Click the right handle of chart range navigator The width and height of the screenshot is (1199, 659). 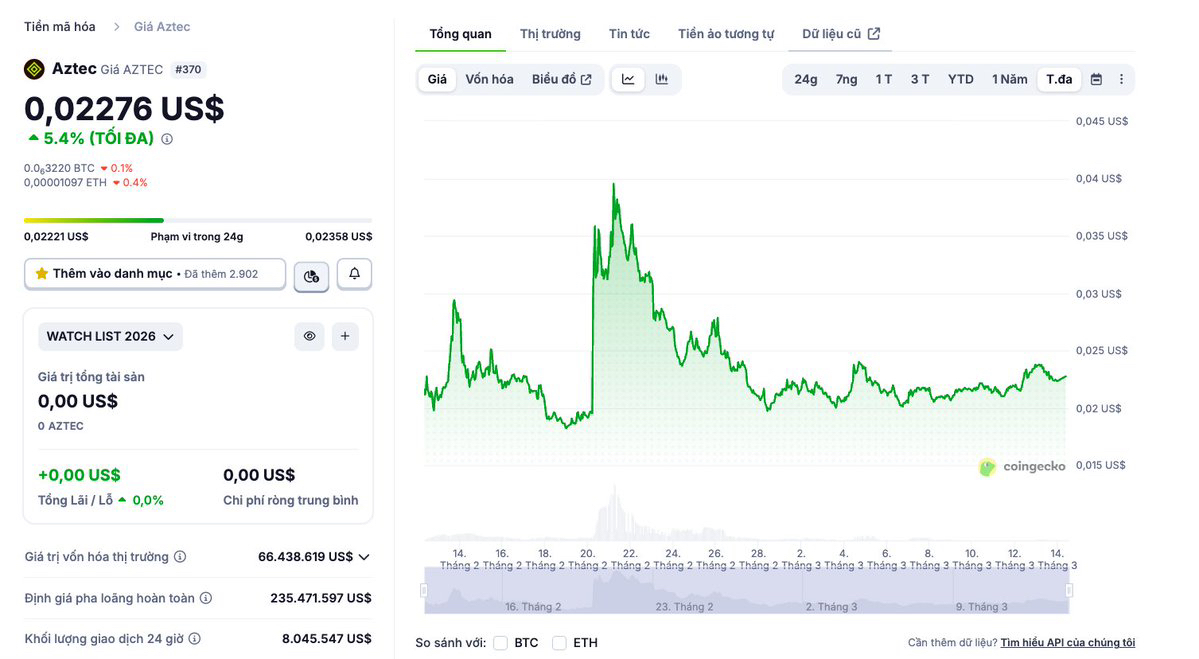click(1069, 590)
